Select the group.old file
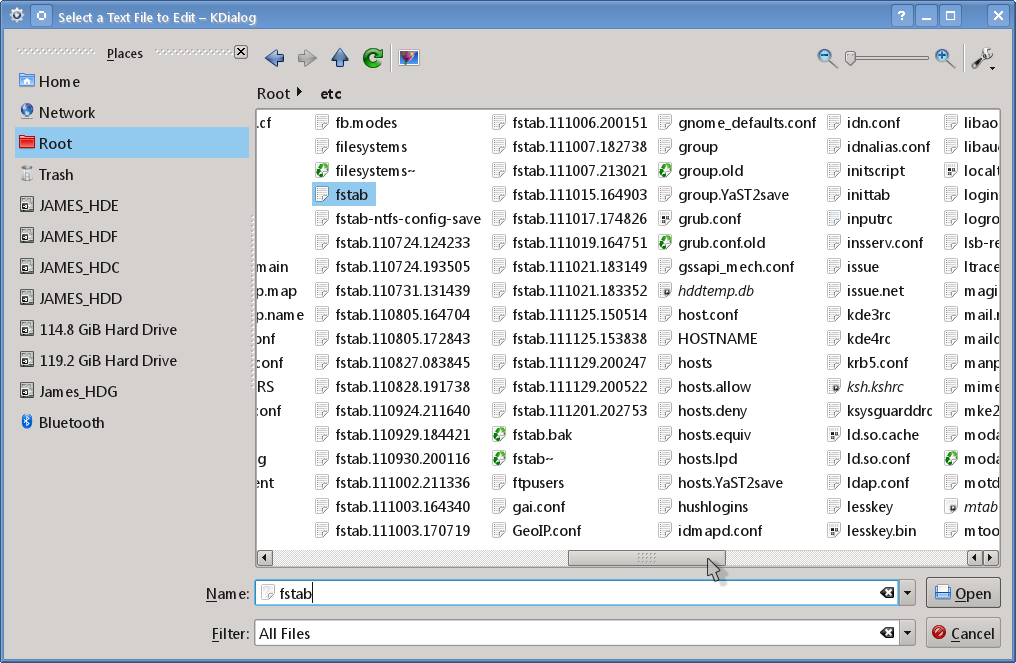Image resolution: width=1016 pixels, height=663 pixels. click(701, 171)
